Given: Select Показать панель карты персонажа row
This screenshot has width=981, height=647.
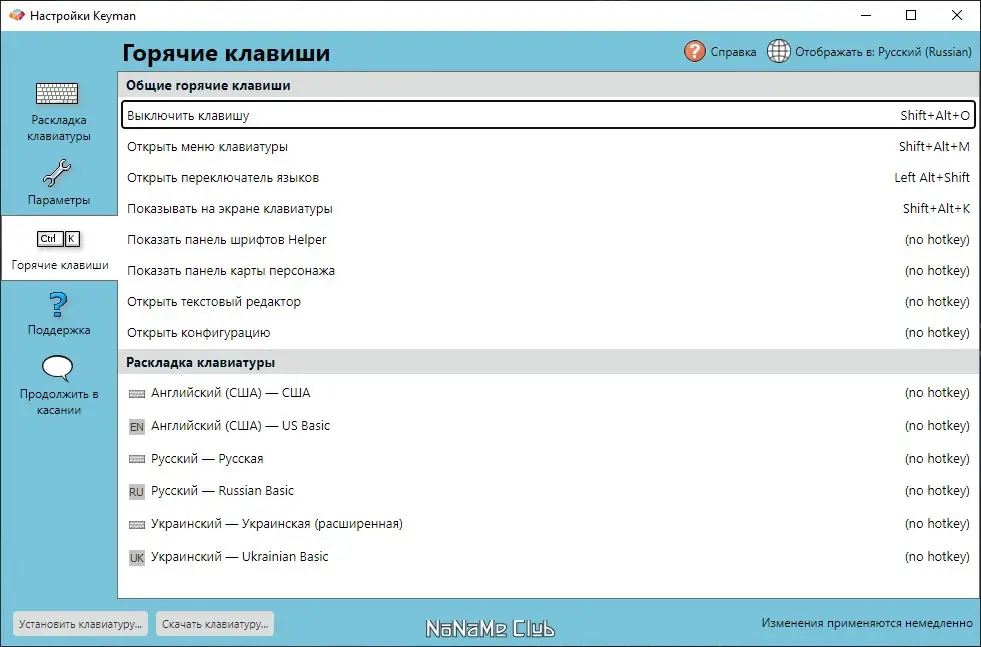Looking at the screenshot, I should coord(548,271).
